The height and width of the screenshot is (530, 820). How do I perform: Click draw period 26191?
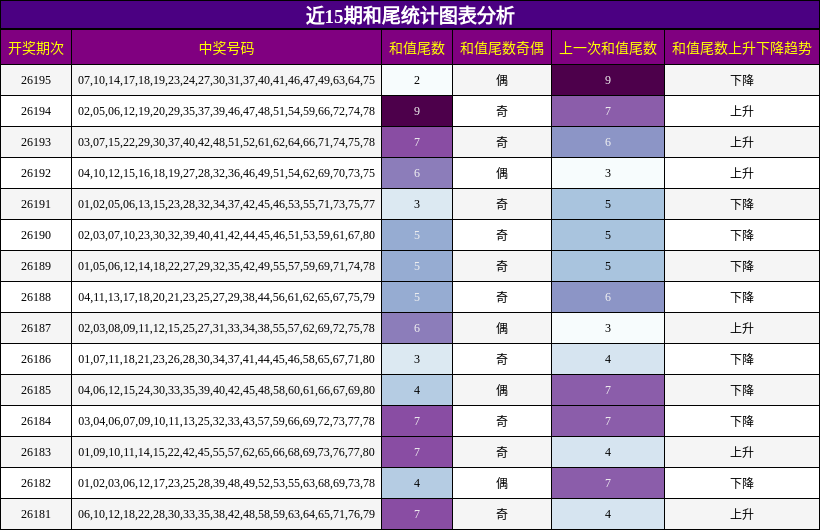coord(36,204)
